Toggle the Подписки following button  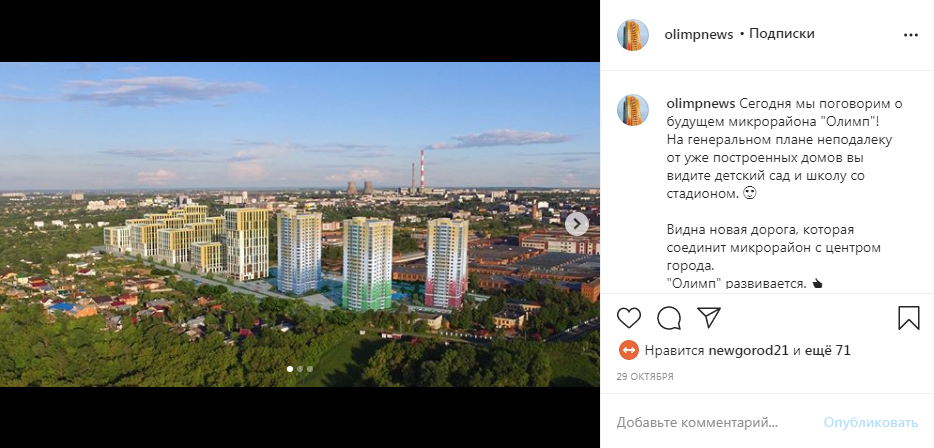click(782, 34)
